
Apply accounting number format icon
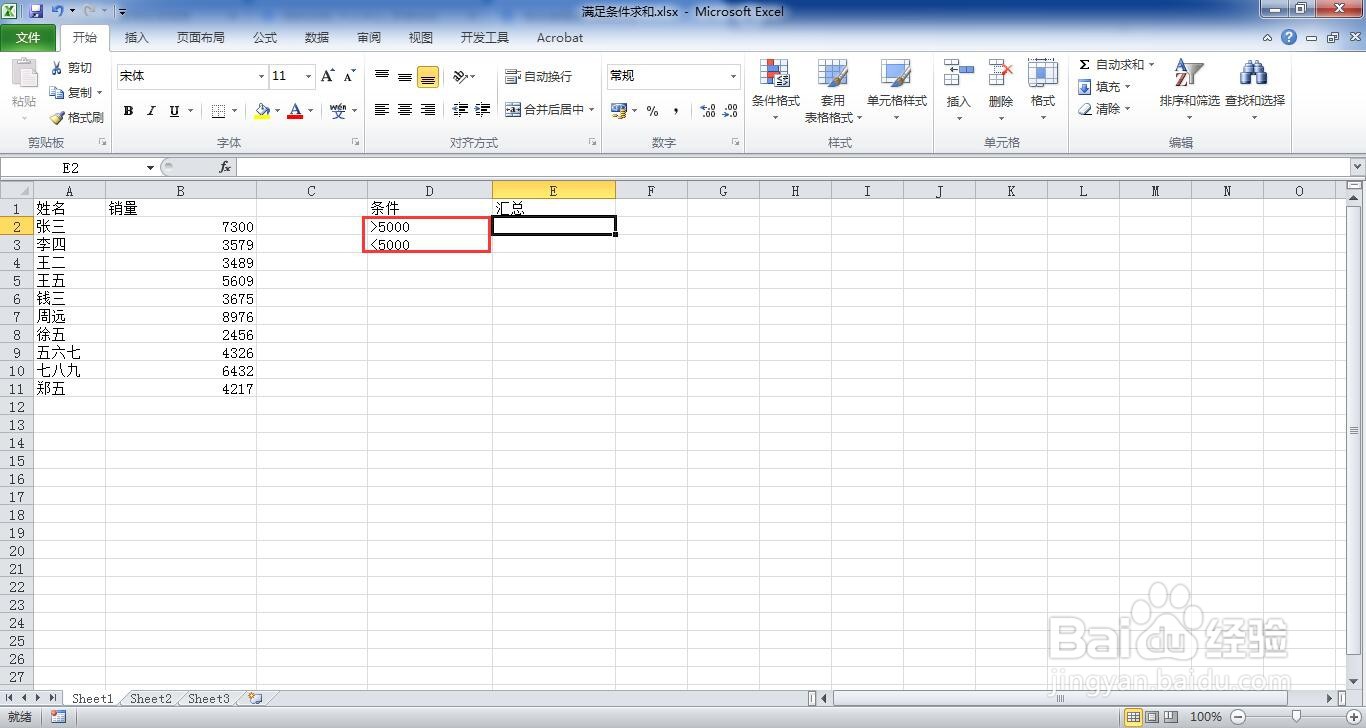618,110
